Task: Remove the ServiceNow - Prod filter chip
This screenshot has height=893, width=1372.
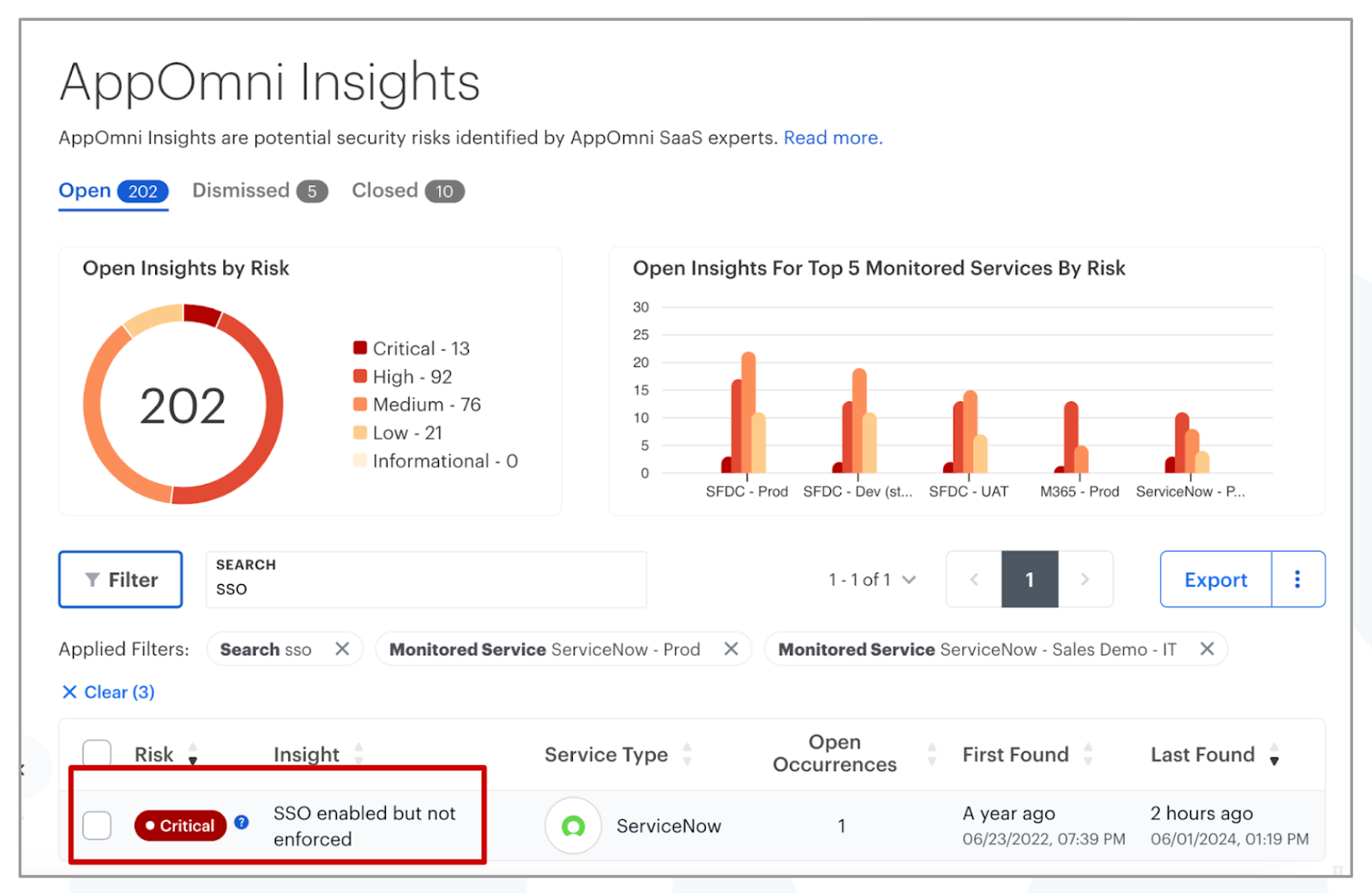Action: (x=731, y=649)
